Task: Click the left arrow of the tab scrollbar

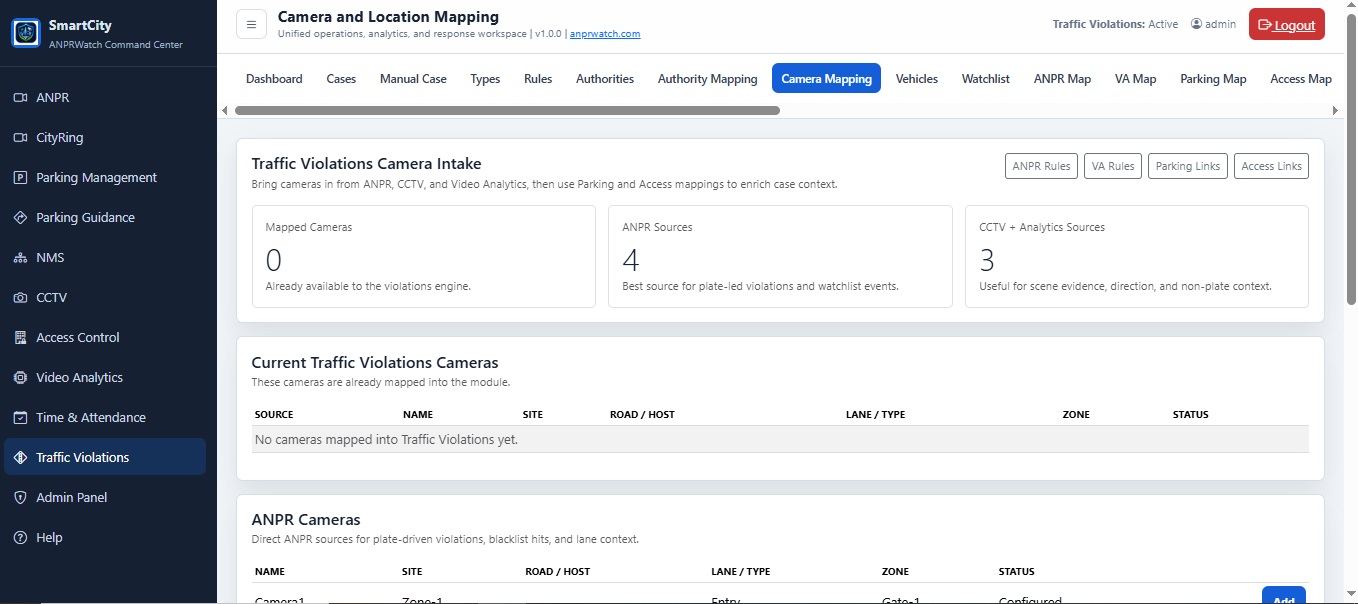Action: (x=224, y=111)
